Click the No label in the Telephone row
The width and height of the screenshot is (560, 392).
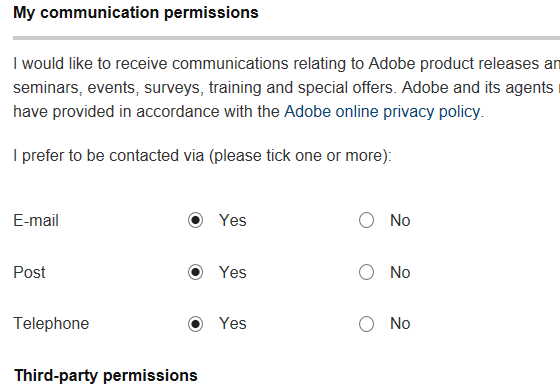pyautogui.click(x=400, y=323)
